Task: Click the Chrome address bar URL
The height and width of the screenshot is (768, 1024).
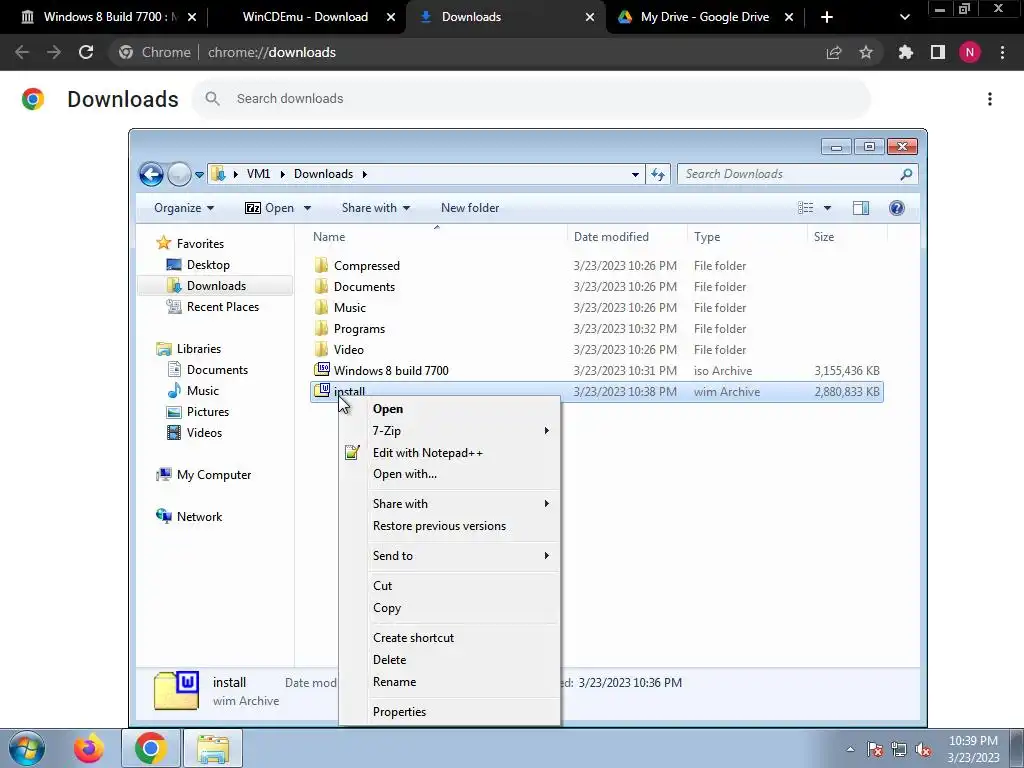Action: pos(272,52)
